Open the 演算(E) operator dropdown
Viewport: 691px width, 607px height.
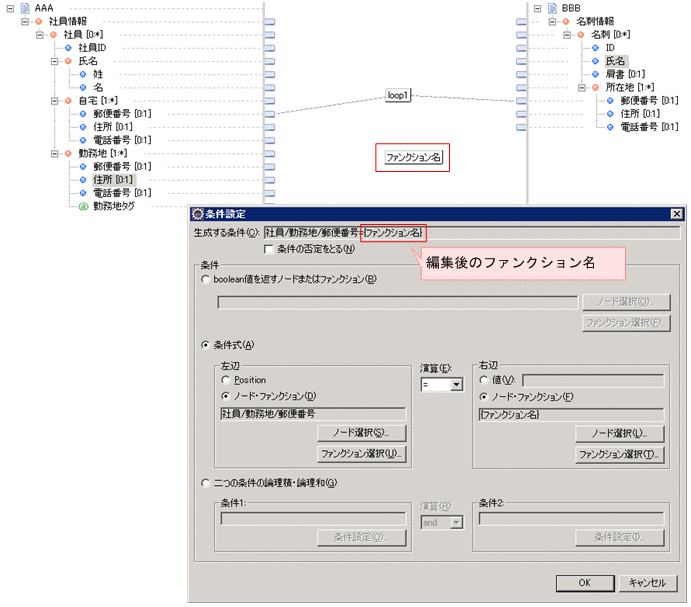pos(456,384)
